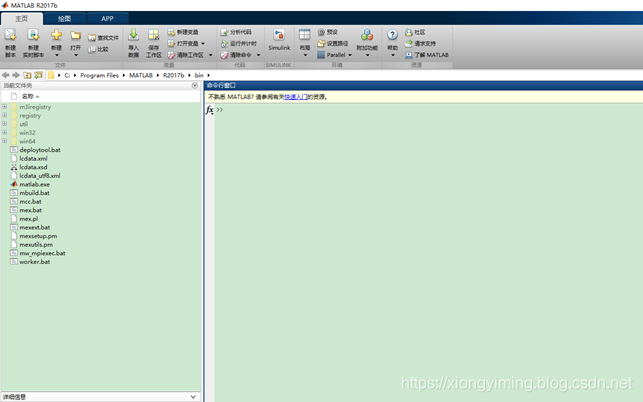Open Preferences (预设) from the ribbon
The height and width of the screenshot is (402, 643).
point(328,32)
